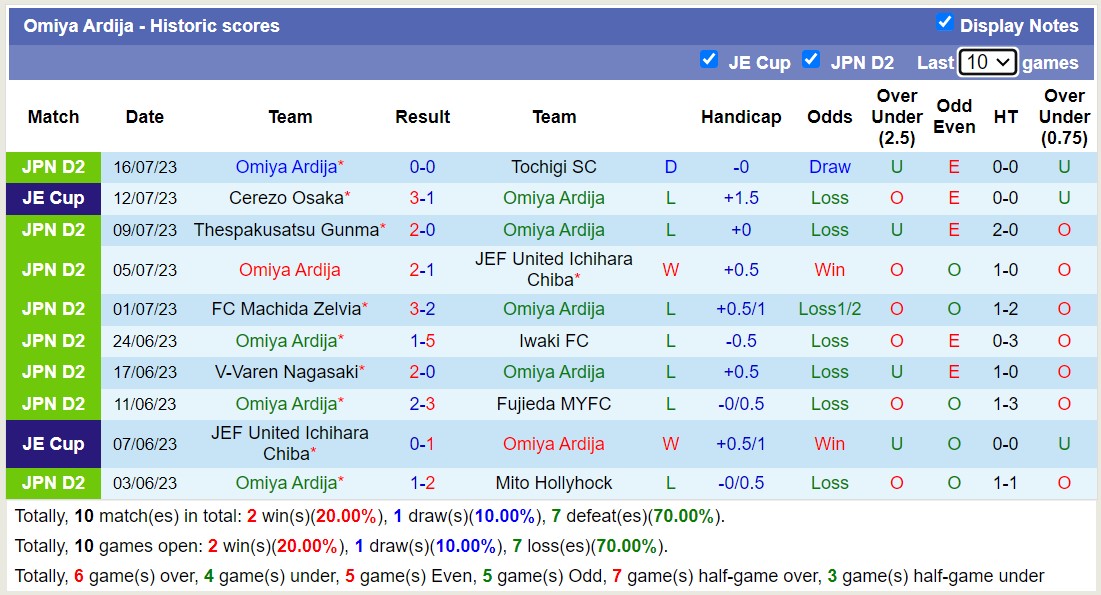Click the 0-0 score link versus Tochigi SC
Image resolution: width=1101 pixels, height=595 pixels.
pyautogui.click(x=421, y=167)
